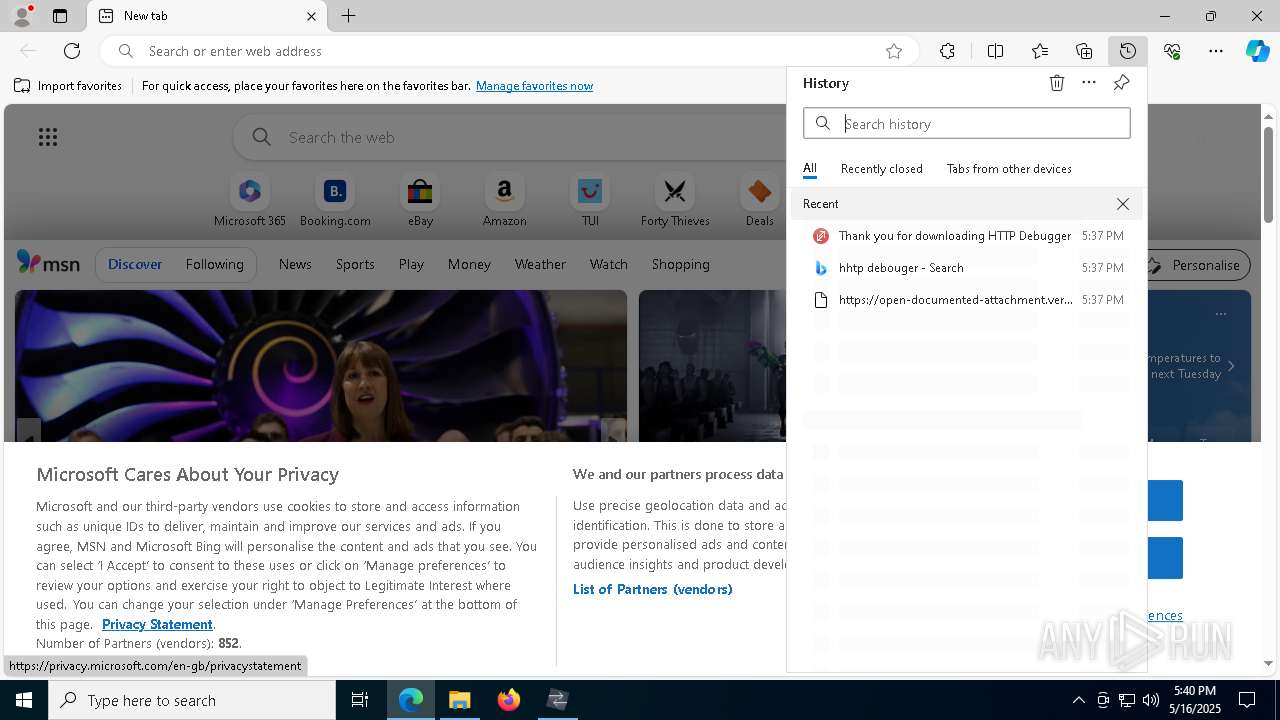Open the Forty Thieves shortcut
The width and height of the screenshot is (1280, 720).
[x=675, y=200]
